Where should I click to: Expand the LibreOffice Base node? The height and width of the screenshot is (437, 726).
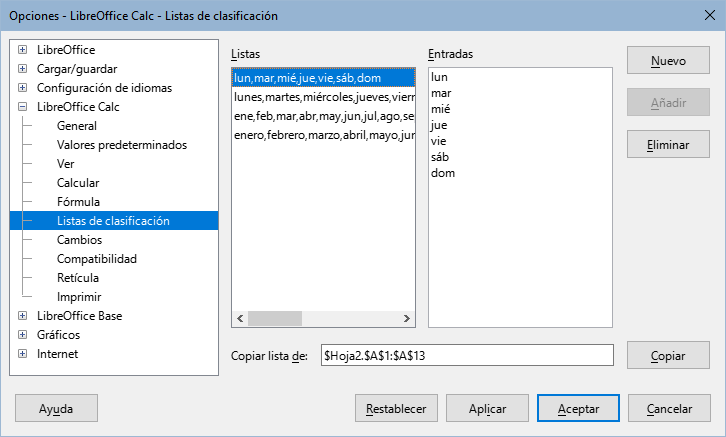point(23,316)
